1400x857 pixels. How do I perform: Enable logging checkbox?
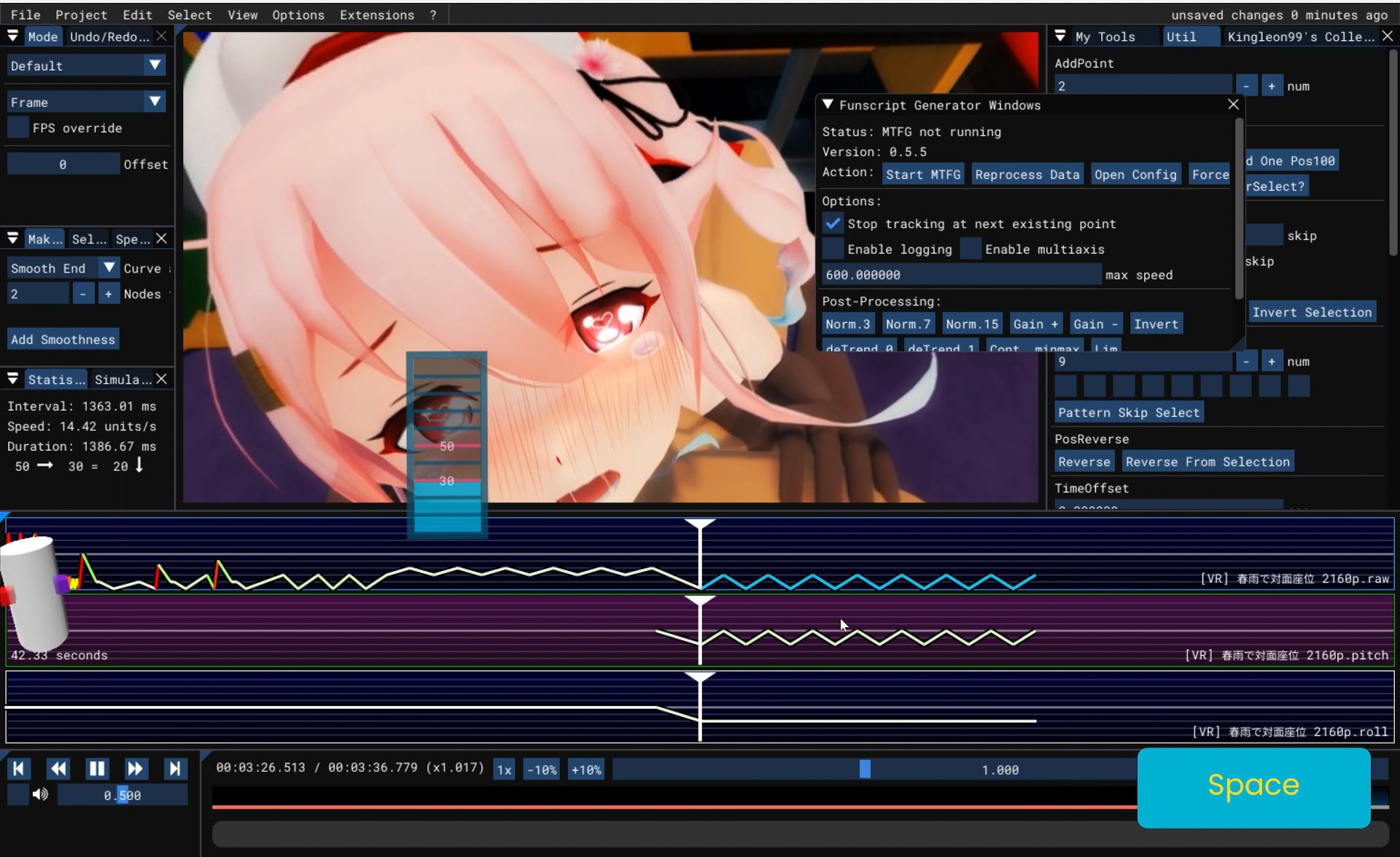833,249
